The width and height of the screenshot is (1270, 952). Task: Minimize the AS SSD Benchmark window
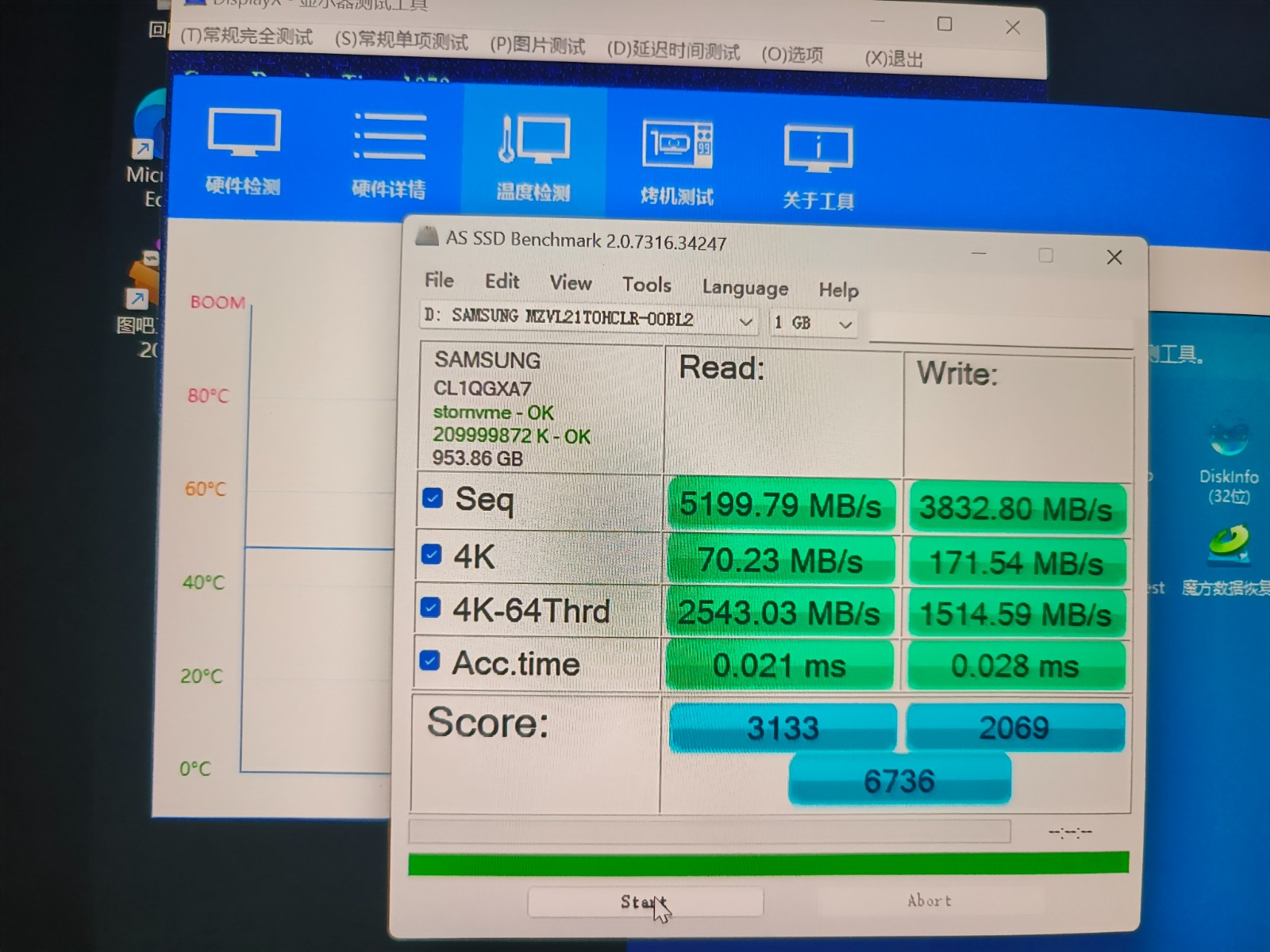pos(979,254)
